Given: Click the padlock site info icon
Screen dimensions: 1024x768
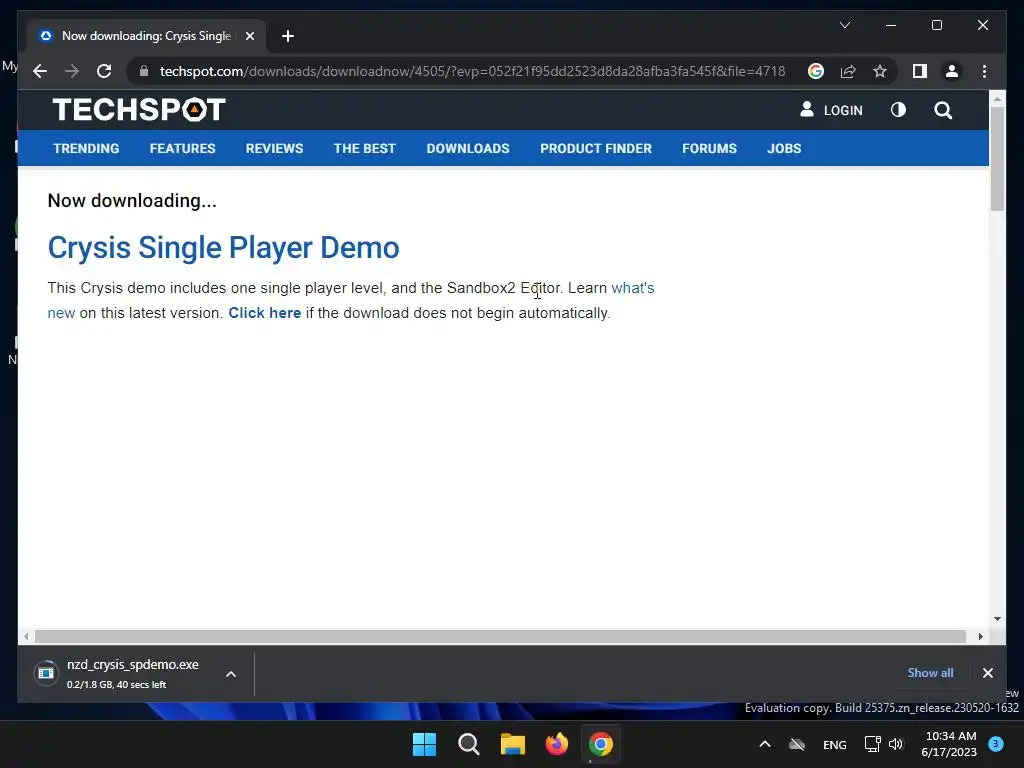Looking at the screenshot, I should click(x=144, y=71).
